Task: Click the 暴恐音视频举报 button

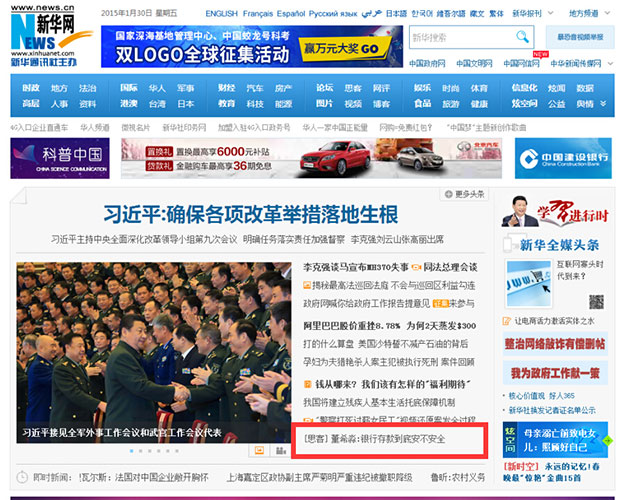Action: (x=580, y=37)
